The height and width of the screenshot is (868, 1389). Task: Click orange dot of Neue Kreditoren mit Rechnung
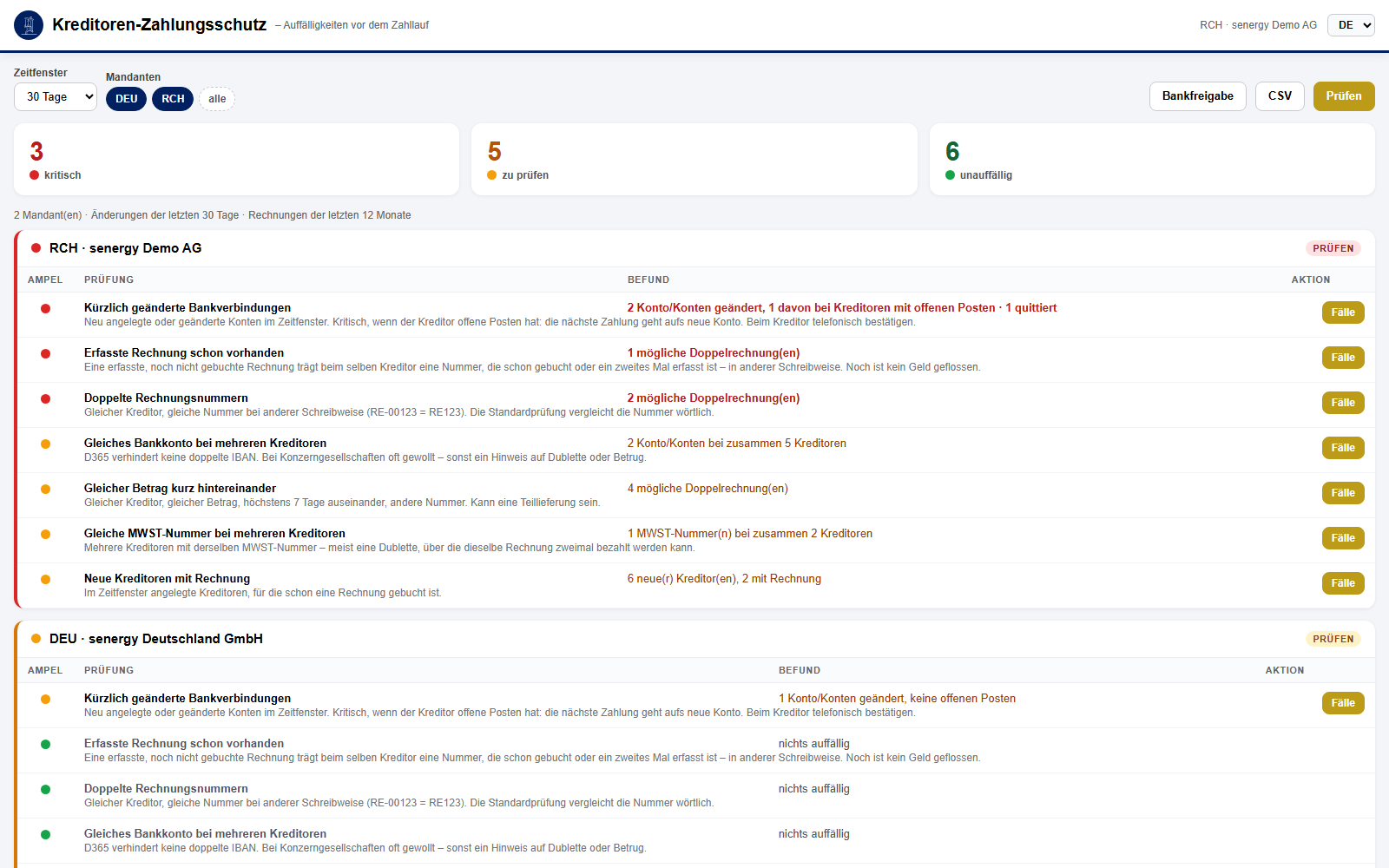coord(45,579)
